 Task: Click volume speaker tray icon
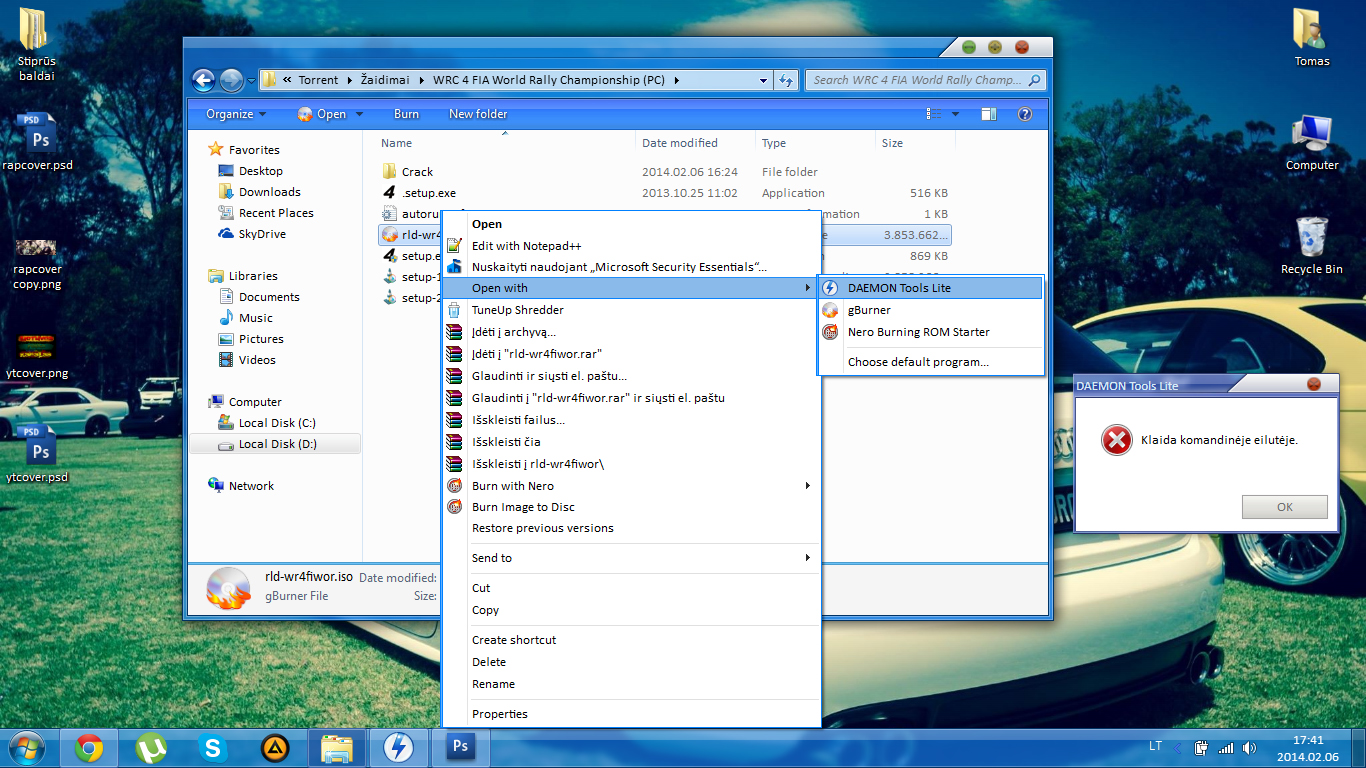click(x=1249, y=747)
